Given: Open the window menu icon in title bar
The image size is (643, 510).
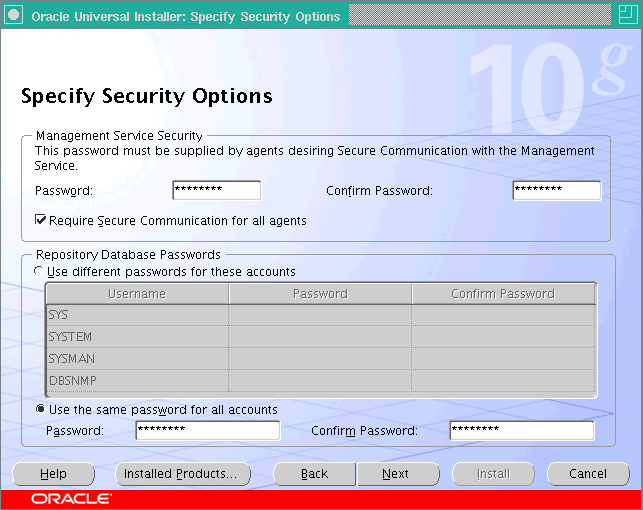Looking at the screenshot, I should click(x=15, y=16).
